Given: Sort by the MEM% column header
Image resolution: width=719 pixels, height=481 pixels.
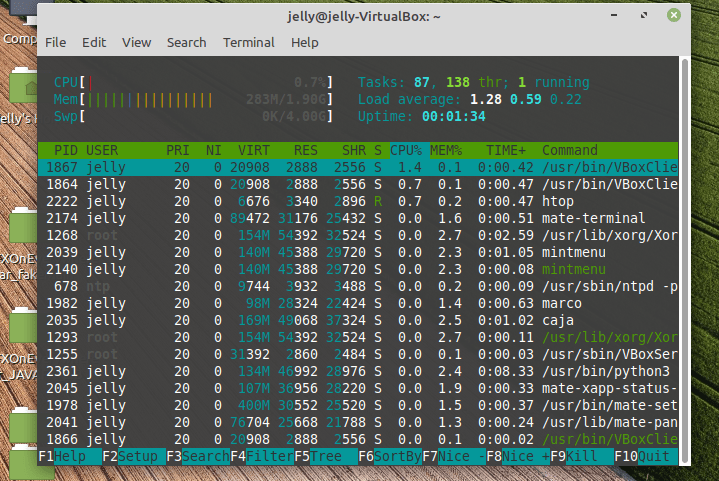Looking at the screenshot, I should tap(446, 150).
